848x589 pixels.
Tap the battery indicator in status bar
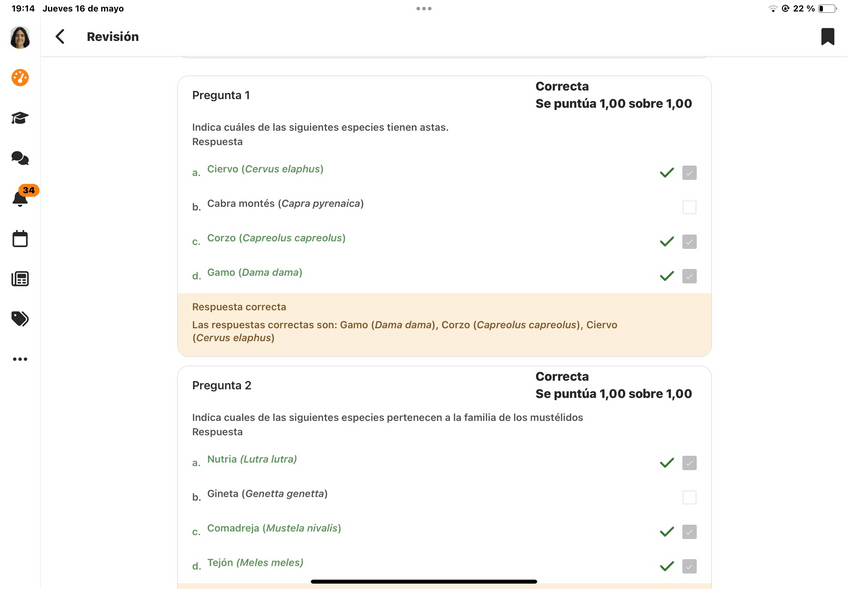(827, 8)
